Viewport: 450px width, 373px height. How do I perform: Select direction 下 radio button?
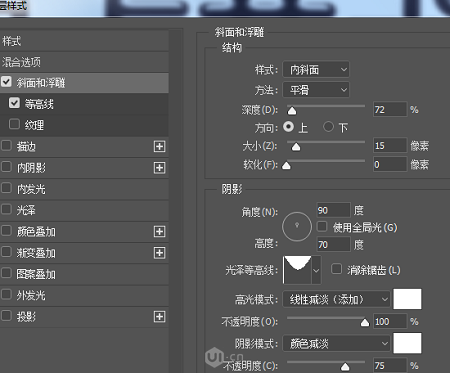click(328, 127)
